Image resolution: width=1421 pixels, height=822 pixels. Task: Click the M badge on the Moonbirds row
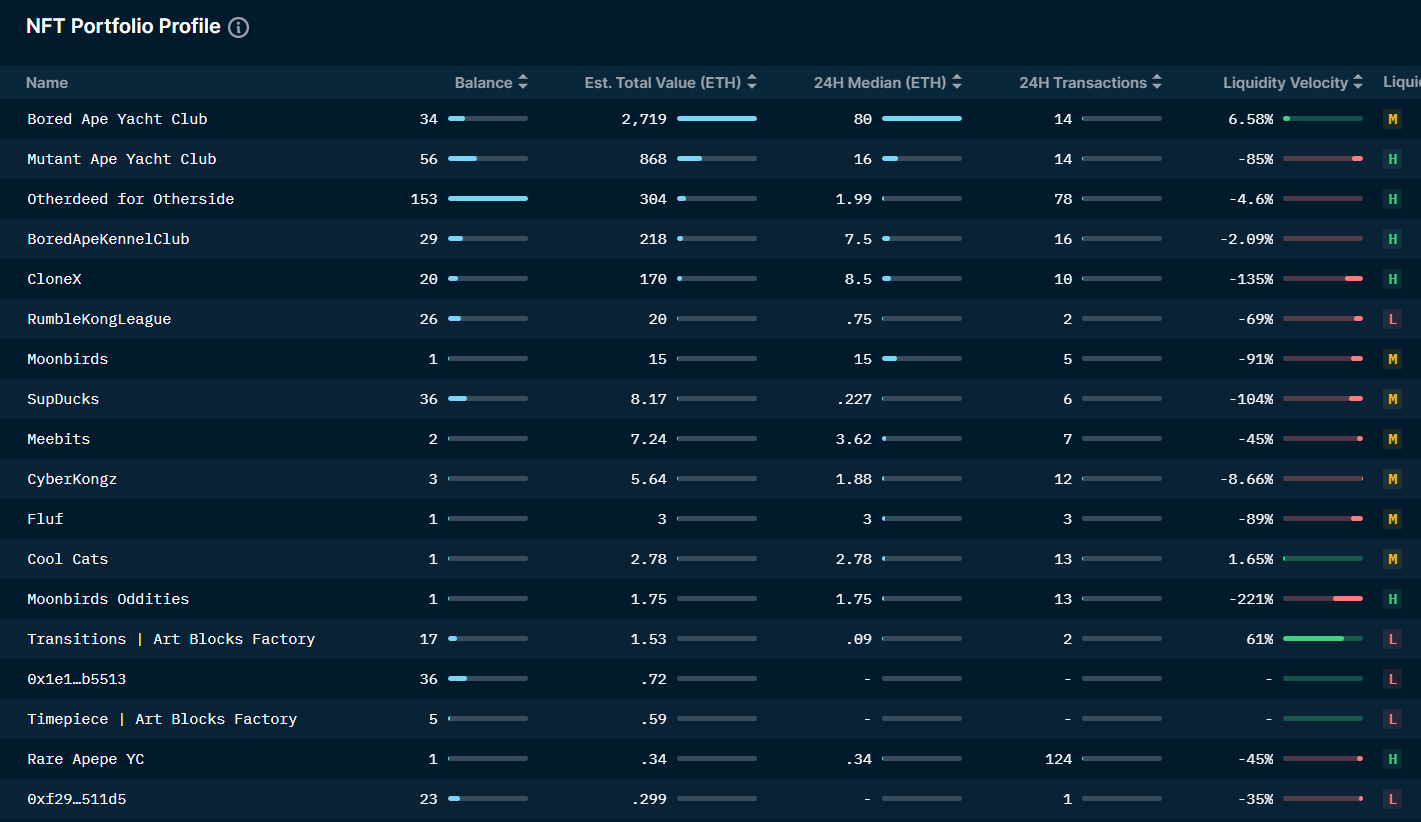pos(1392,359)
